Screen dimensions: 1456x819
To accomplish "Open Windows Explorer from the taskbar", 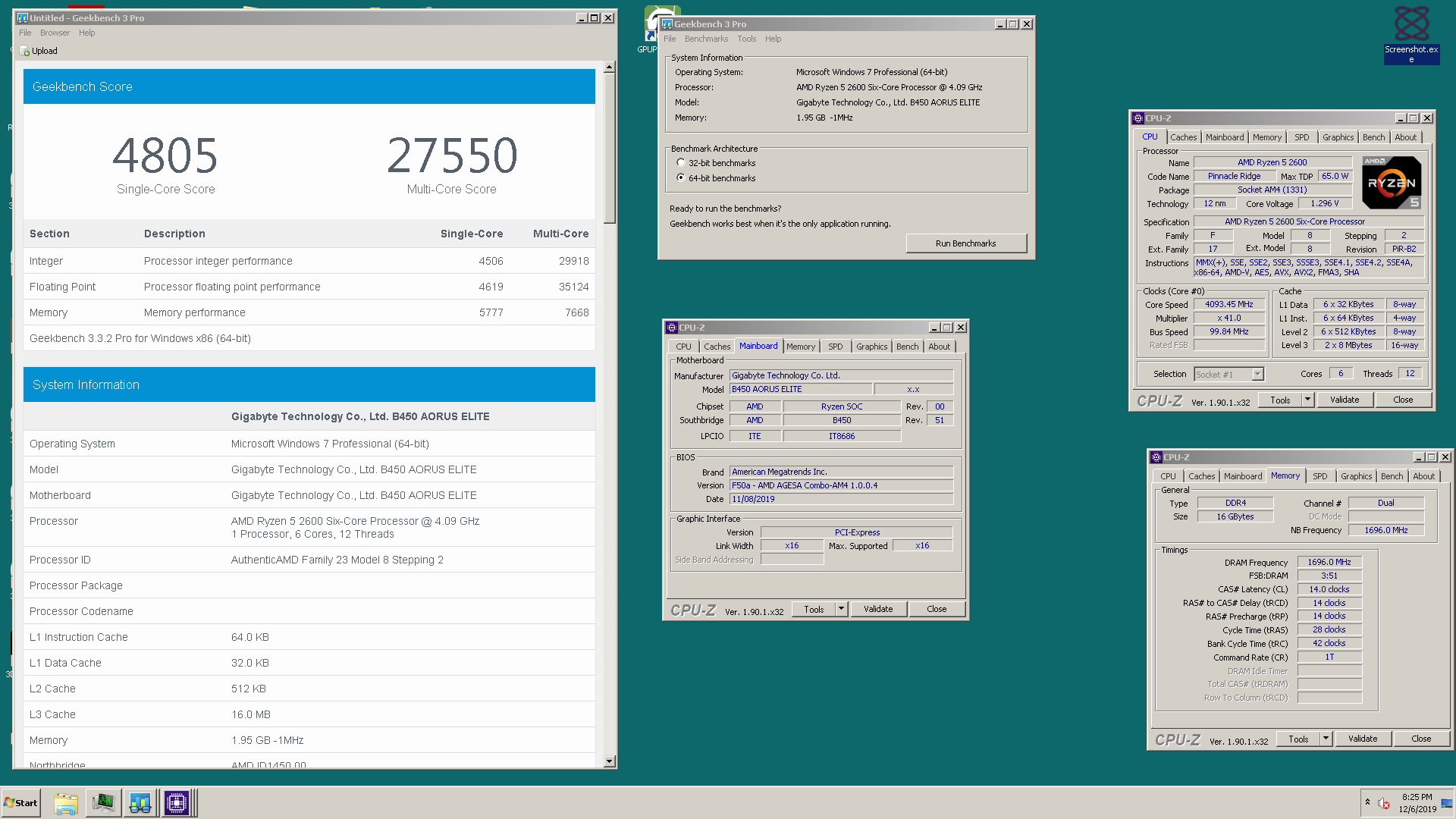I will click(x=66, y=803).
